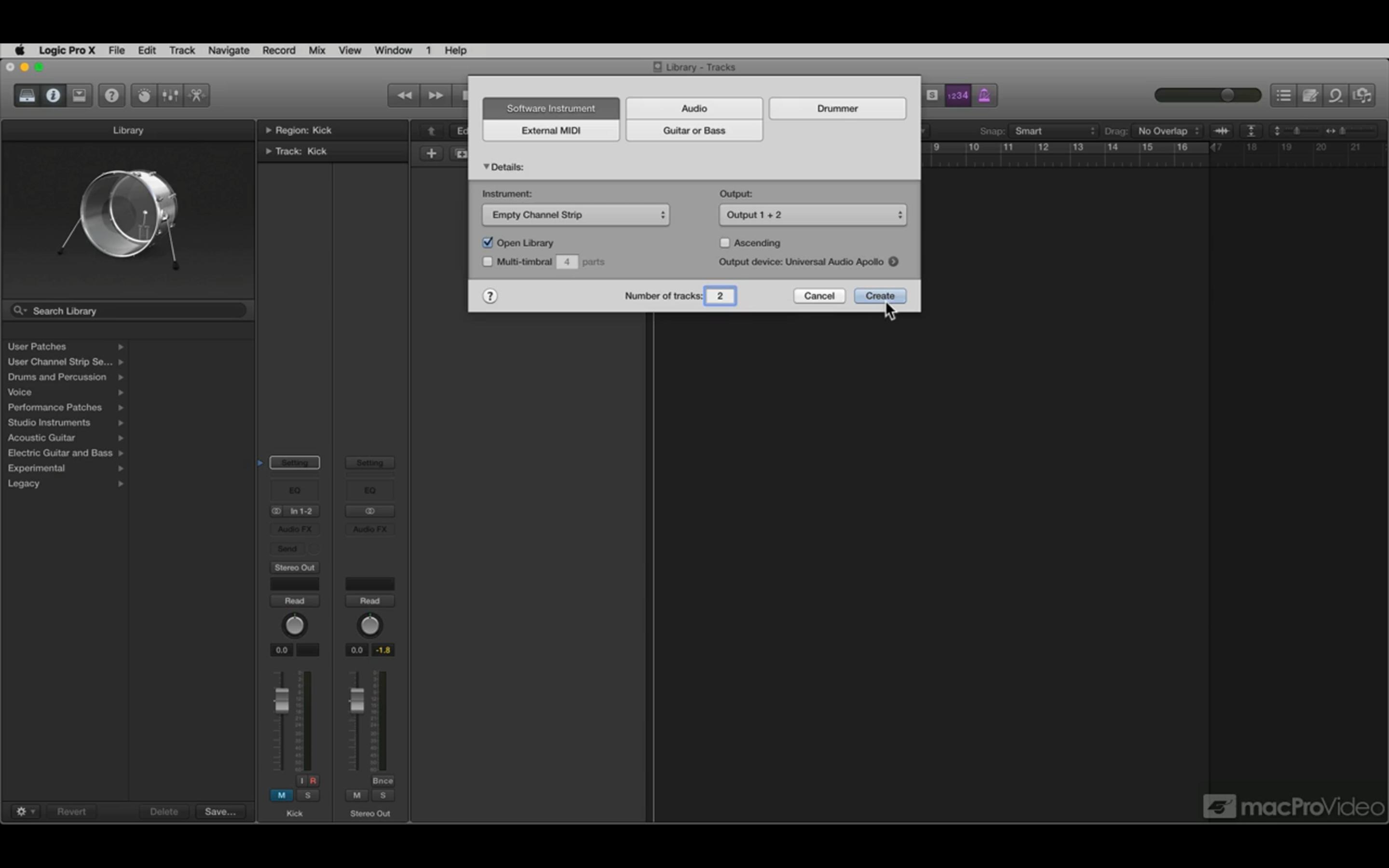This screenshot has height=868, width=1389.
Task: Click the Create button
Action: [x=880, y=296]
